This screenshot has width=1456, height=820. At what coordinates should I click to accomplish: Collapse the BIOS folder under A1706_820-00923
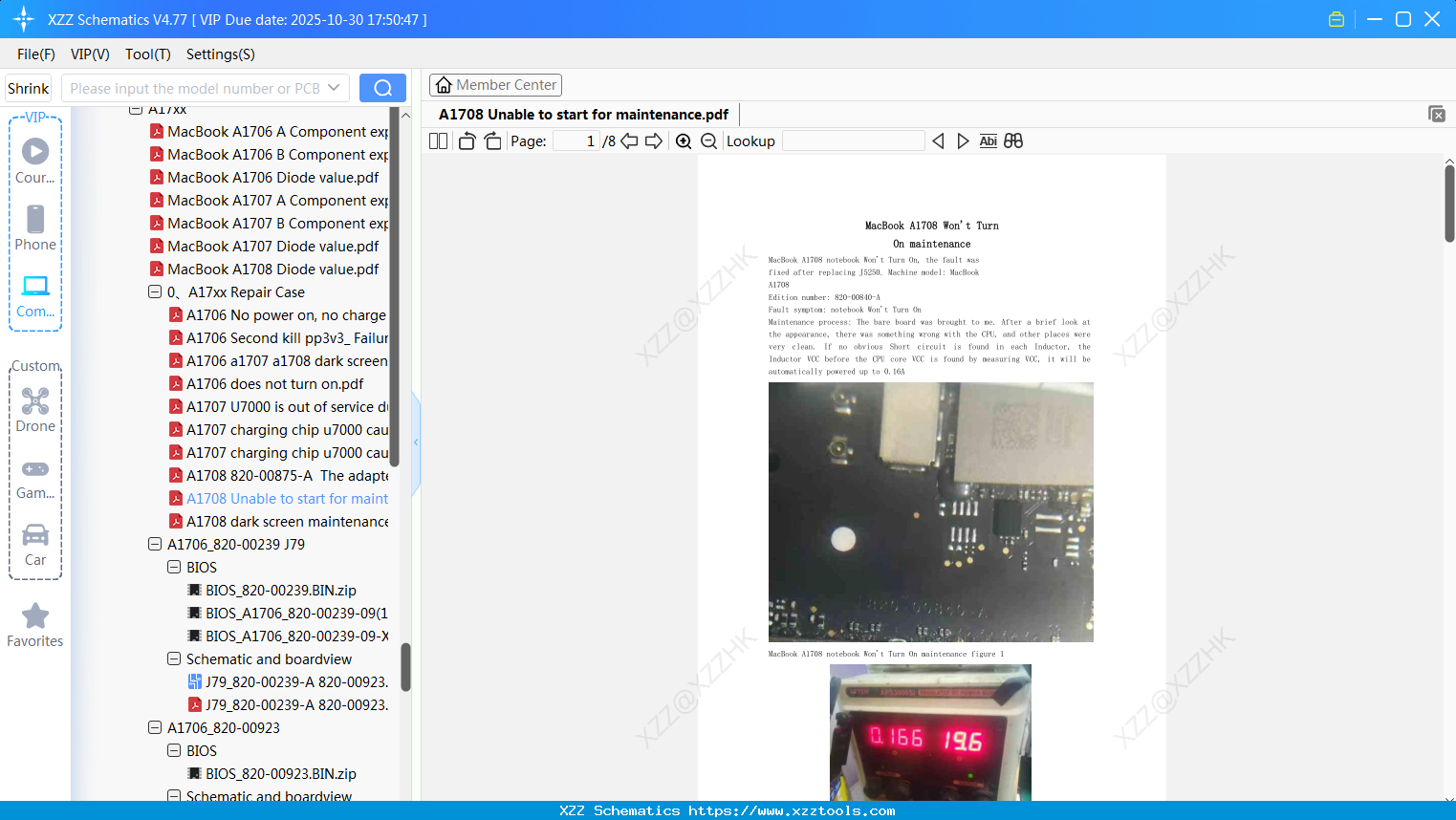pos(174,751)
